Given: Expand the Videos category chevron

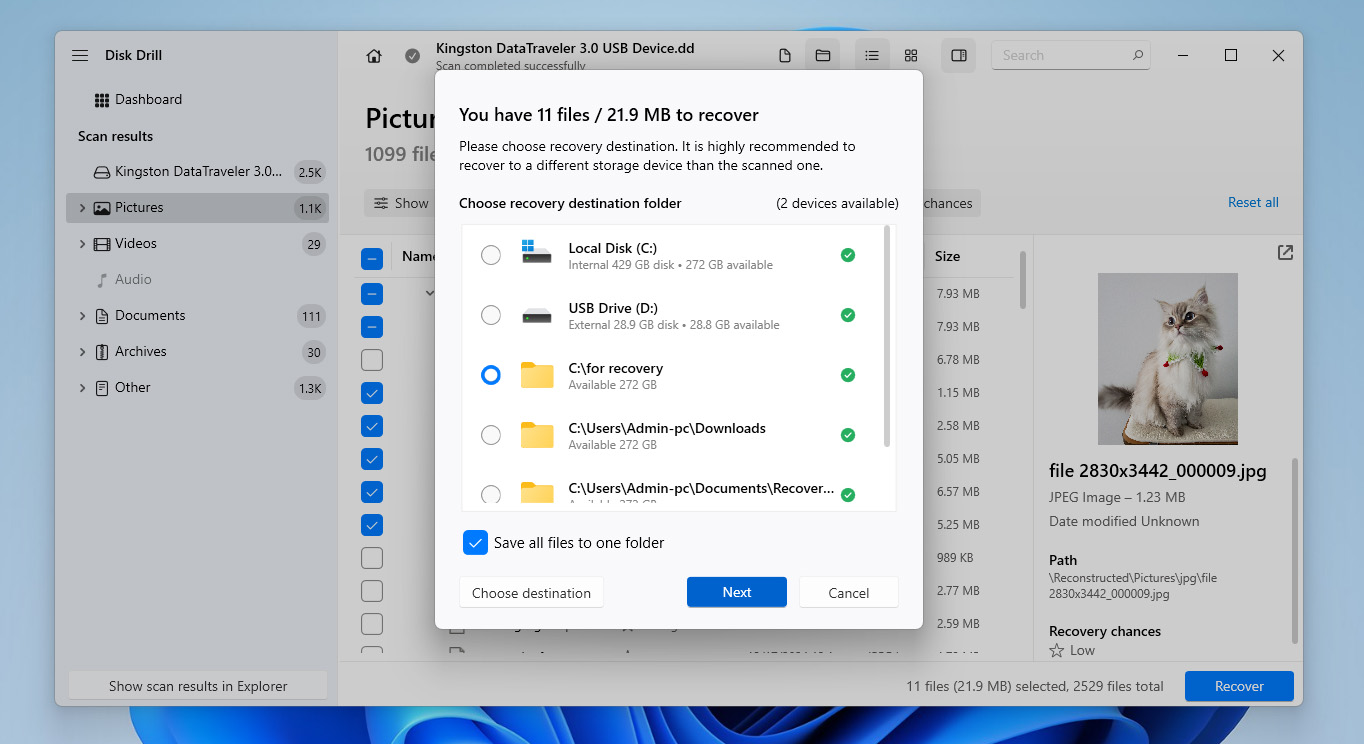Looking at the screenshot, I should click(x=82, y=244).
